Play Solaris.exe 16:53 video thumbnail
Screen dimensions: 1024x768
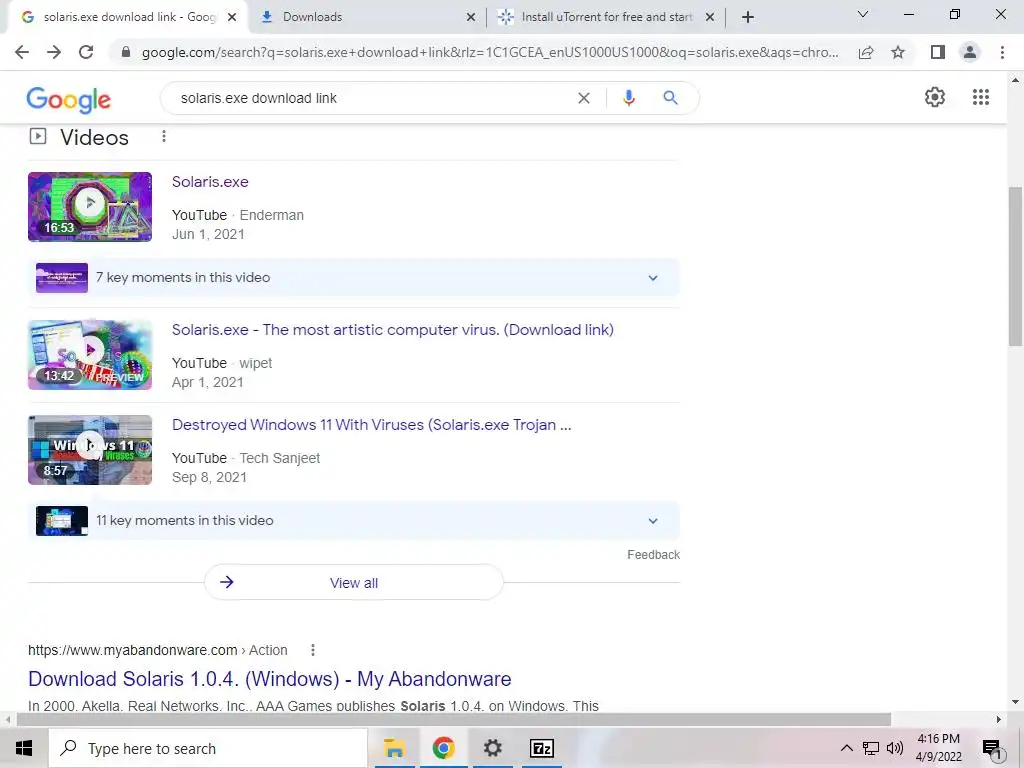click(x=90, y=207)
